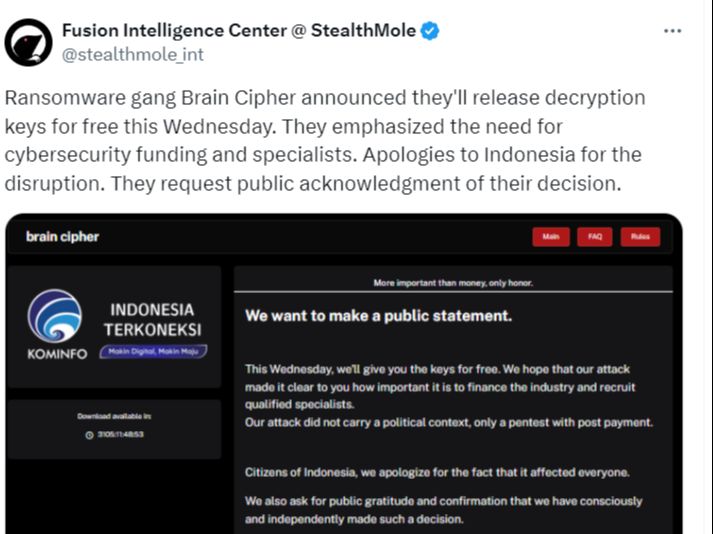Click the Makin Digital, Makin Maju badge
Viewport: 713px width, 534px height.
(x=153, y=352)
